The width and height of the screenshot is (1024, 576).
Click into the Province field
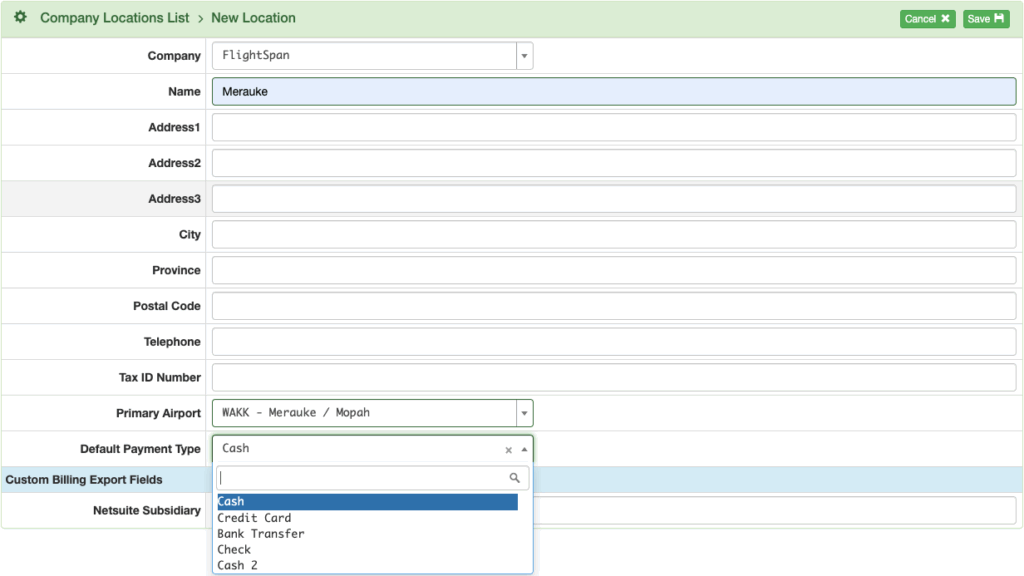click(614, 270)
